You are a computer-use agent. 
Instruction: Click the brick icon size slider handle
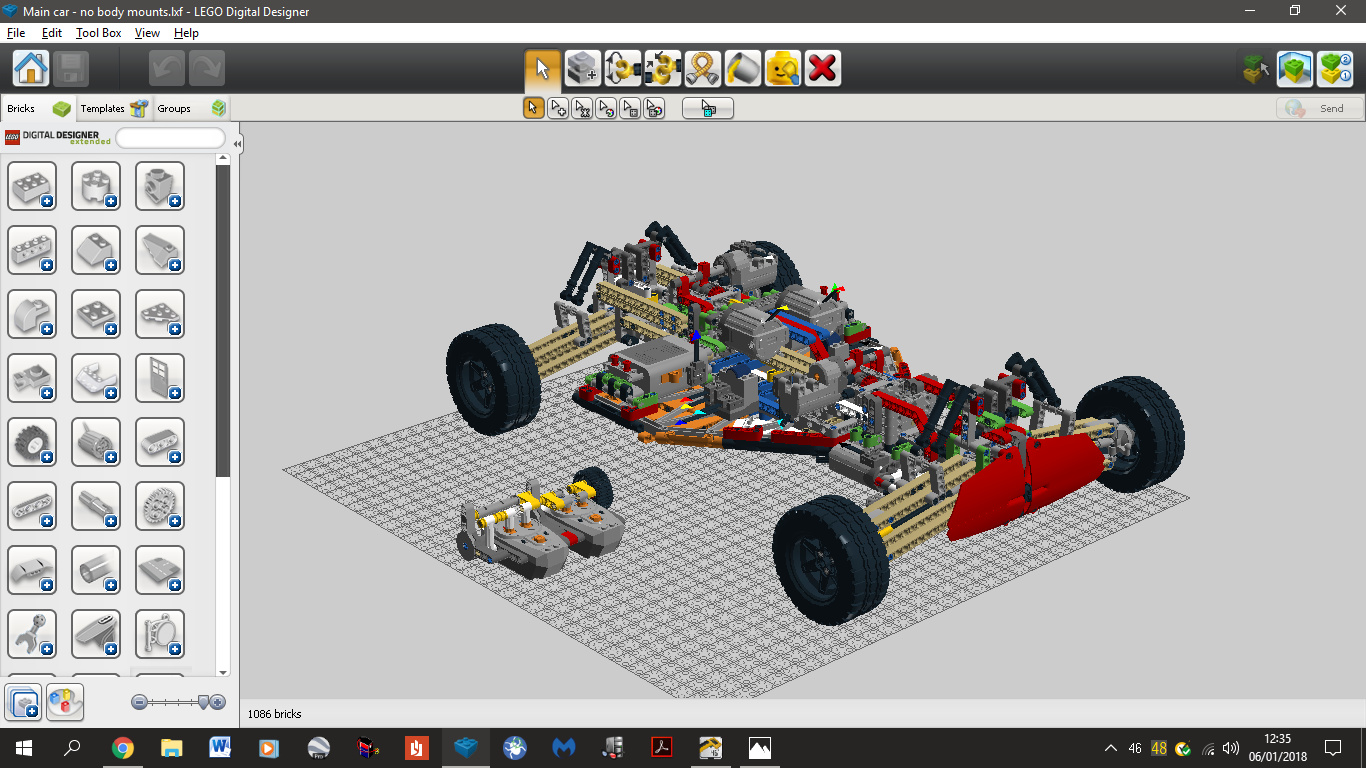(203, 702)
